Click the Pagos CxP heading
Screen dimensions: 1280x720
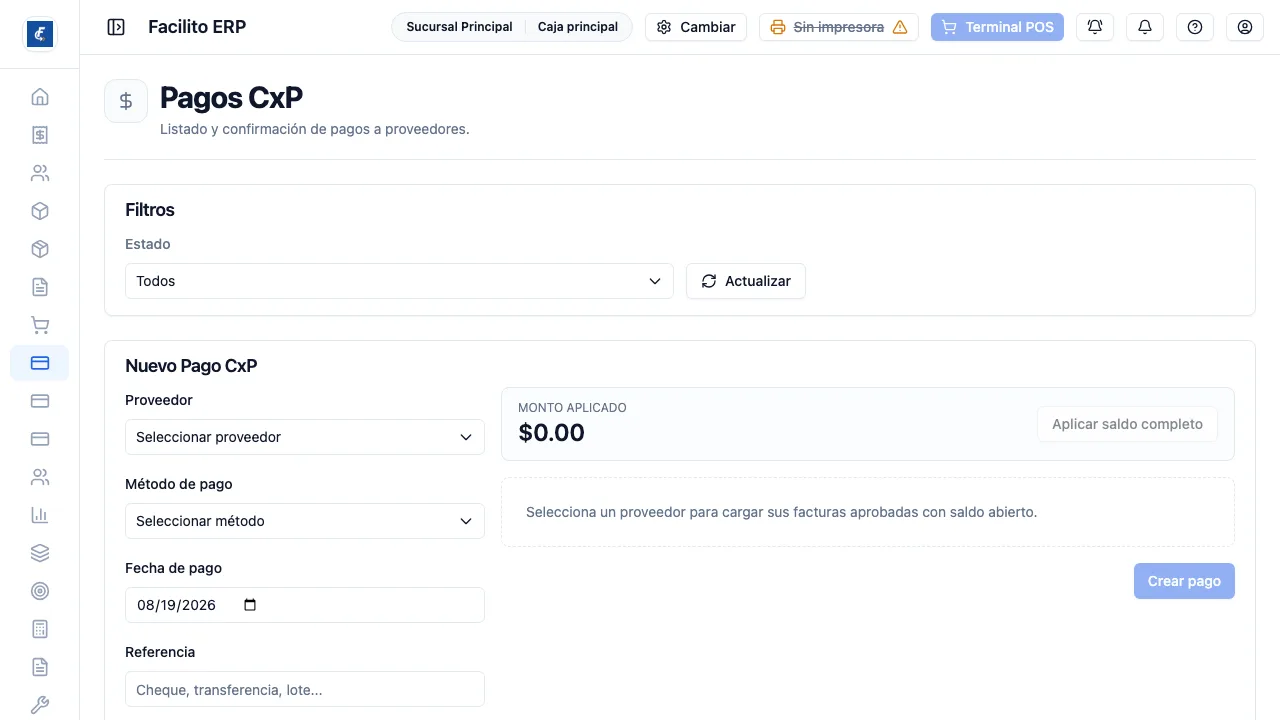pos(231,97)
